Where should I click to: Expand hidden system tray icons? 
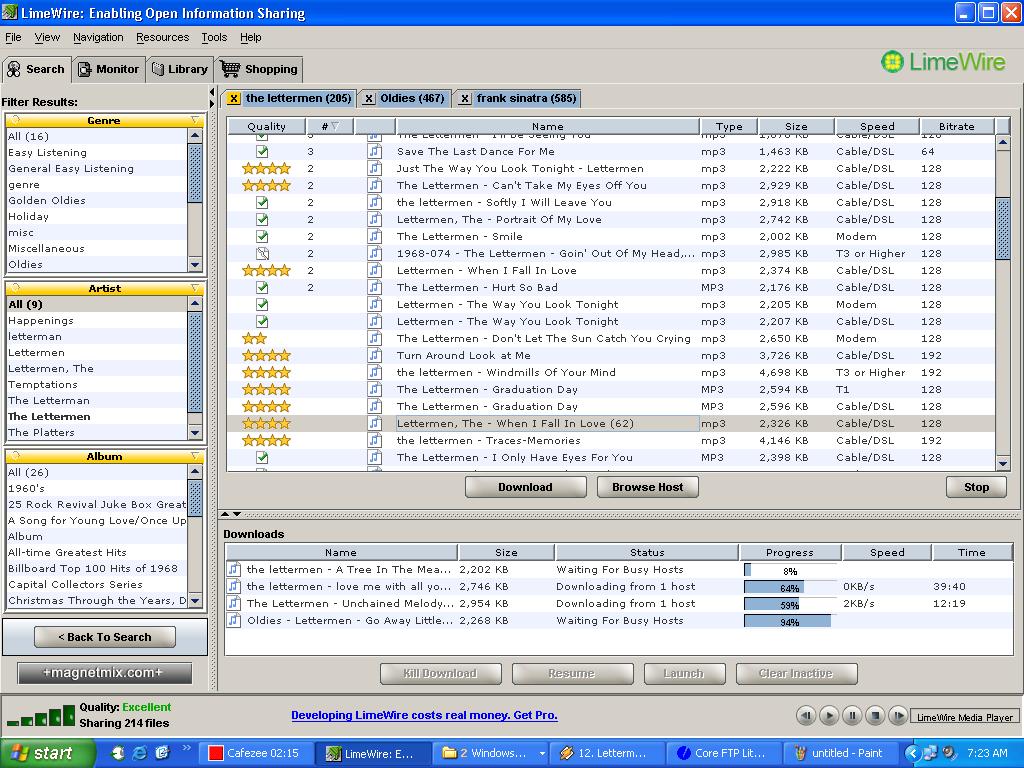[912, 753]
